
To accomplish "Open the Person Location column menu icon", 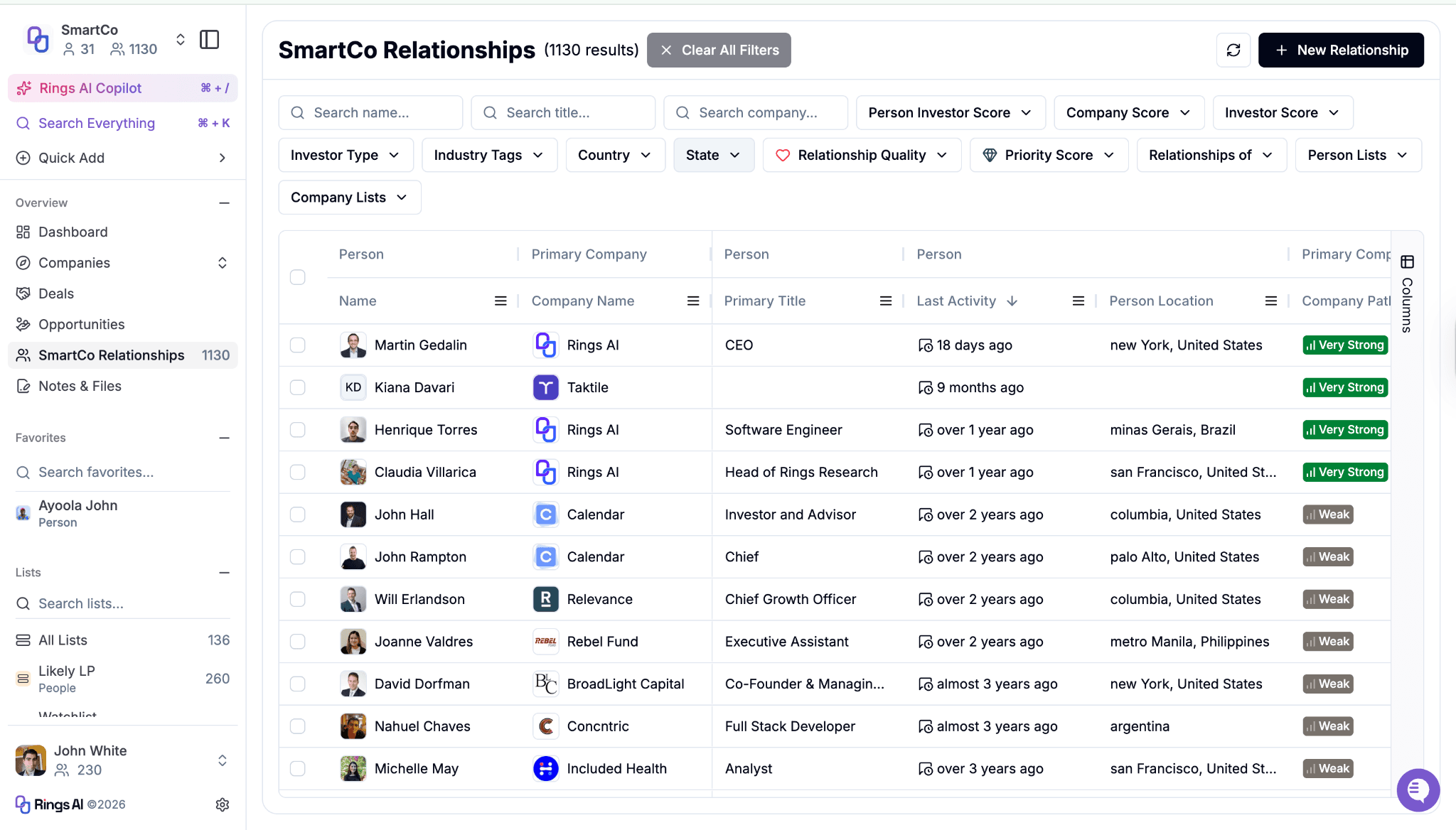I will [x=1271, y=301].
